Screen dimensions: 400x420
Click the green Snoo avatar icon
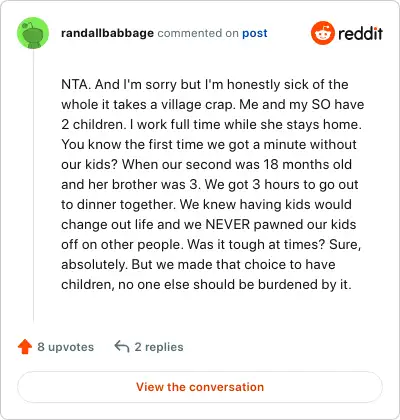click(33, 33)
